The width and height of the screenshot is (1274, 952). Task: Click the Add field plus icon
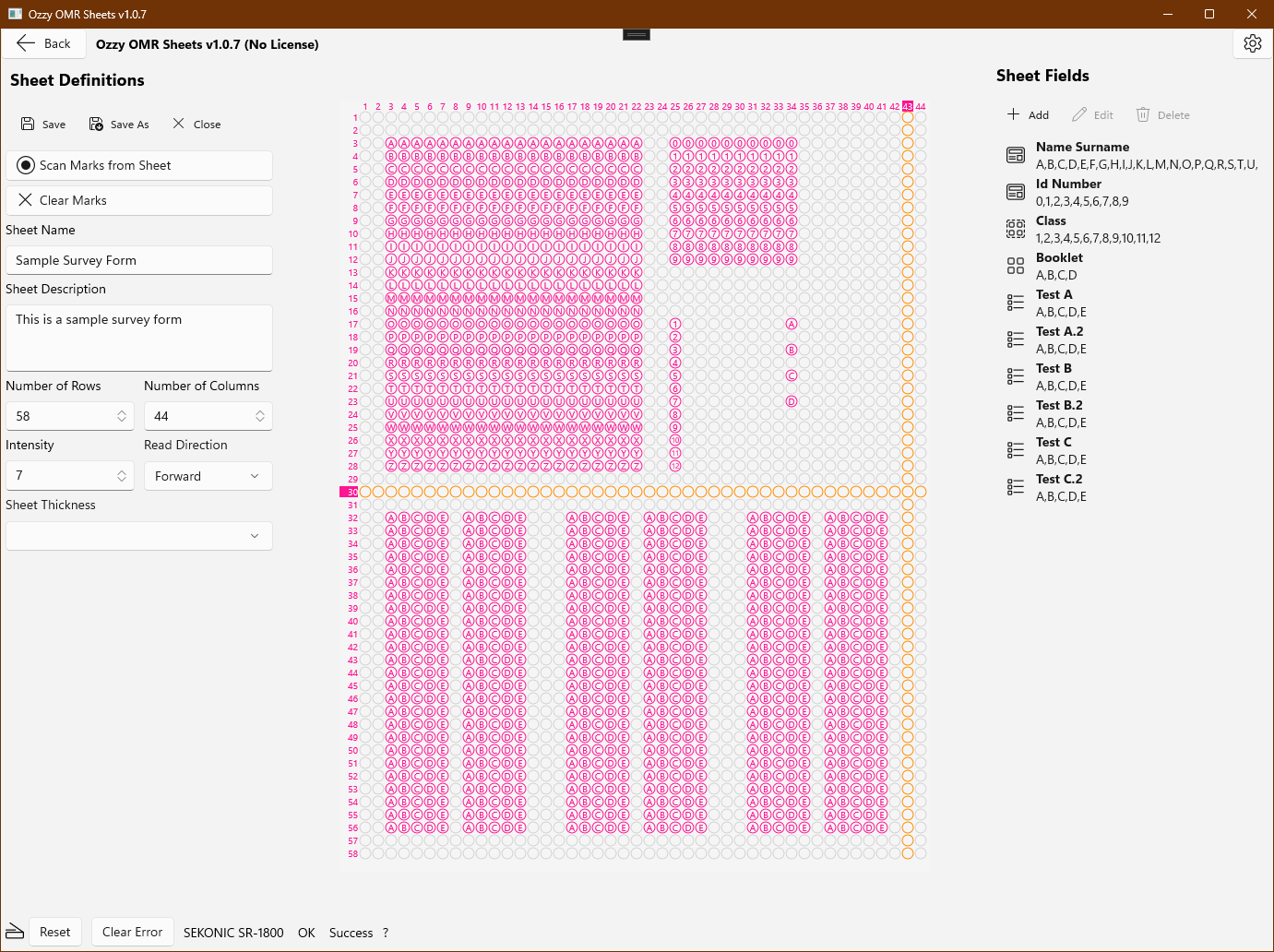pyautogui.click(x=1013, y=114)
